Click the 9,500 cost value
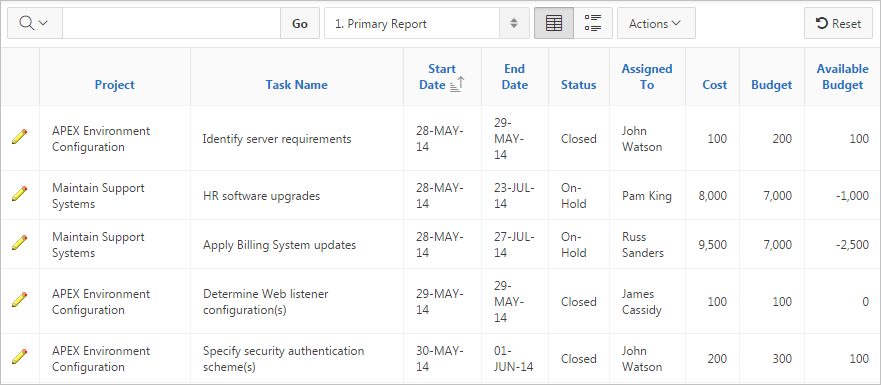 click(712, 245)
